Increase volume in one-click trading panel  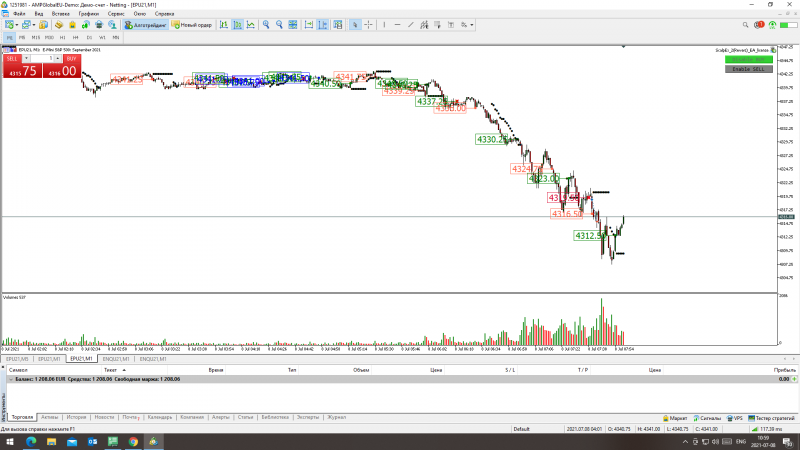[x=58, y=59]
